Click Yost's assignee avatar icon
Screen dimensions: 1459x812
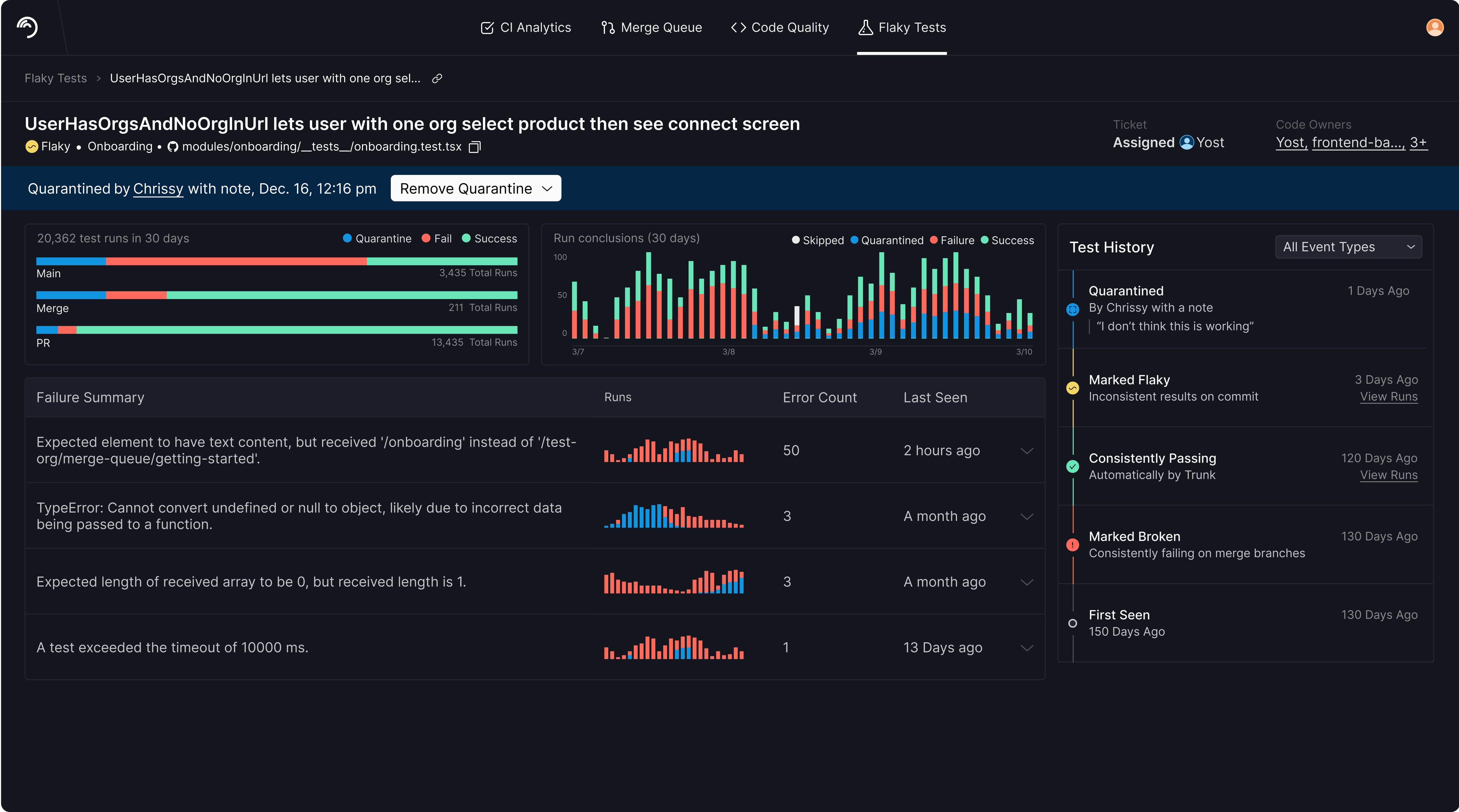[1187, 142]
